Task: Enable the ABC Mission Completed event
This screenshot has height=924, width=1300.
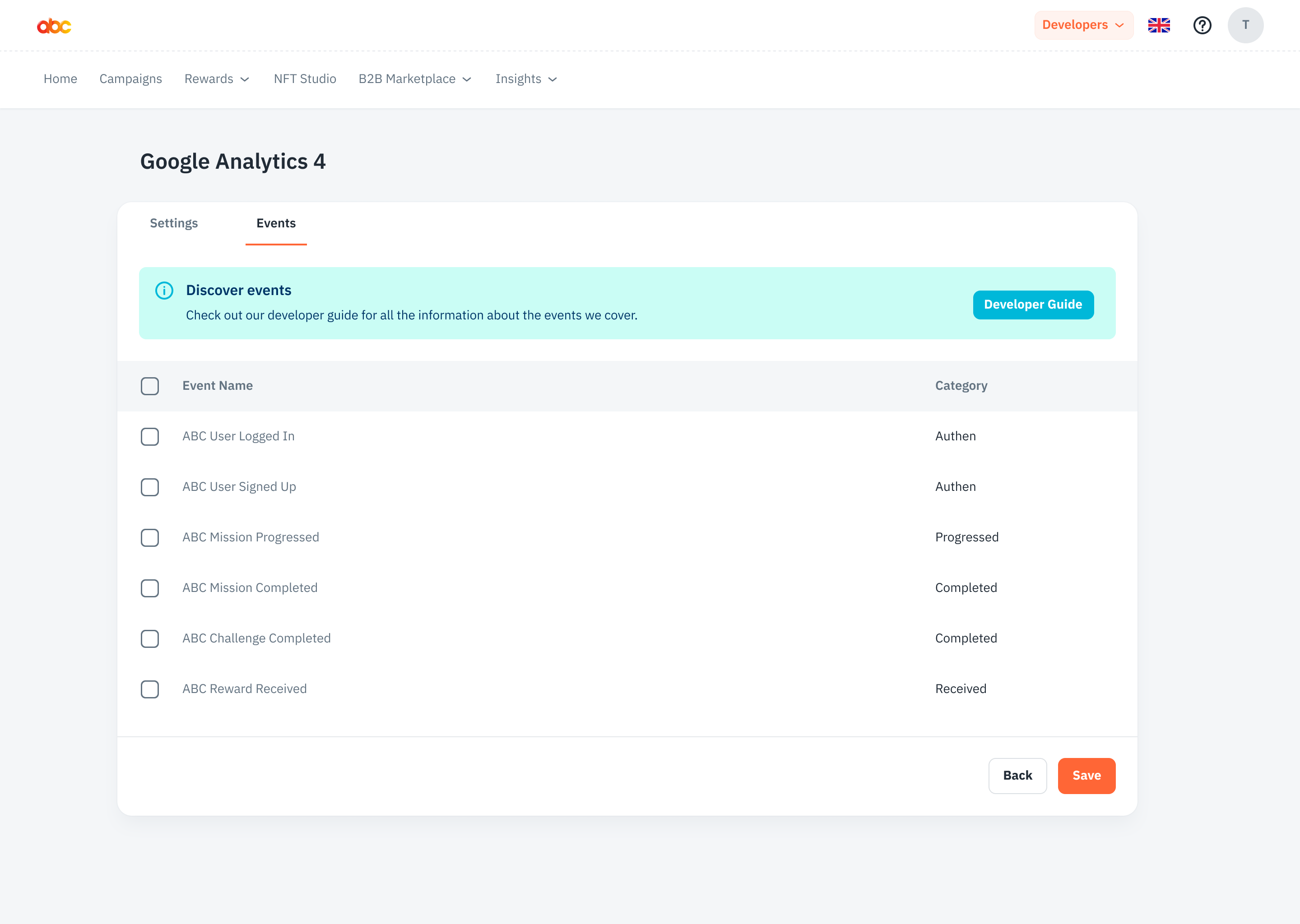Action: (x=150, y=588)
